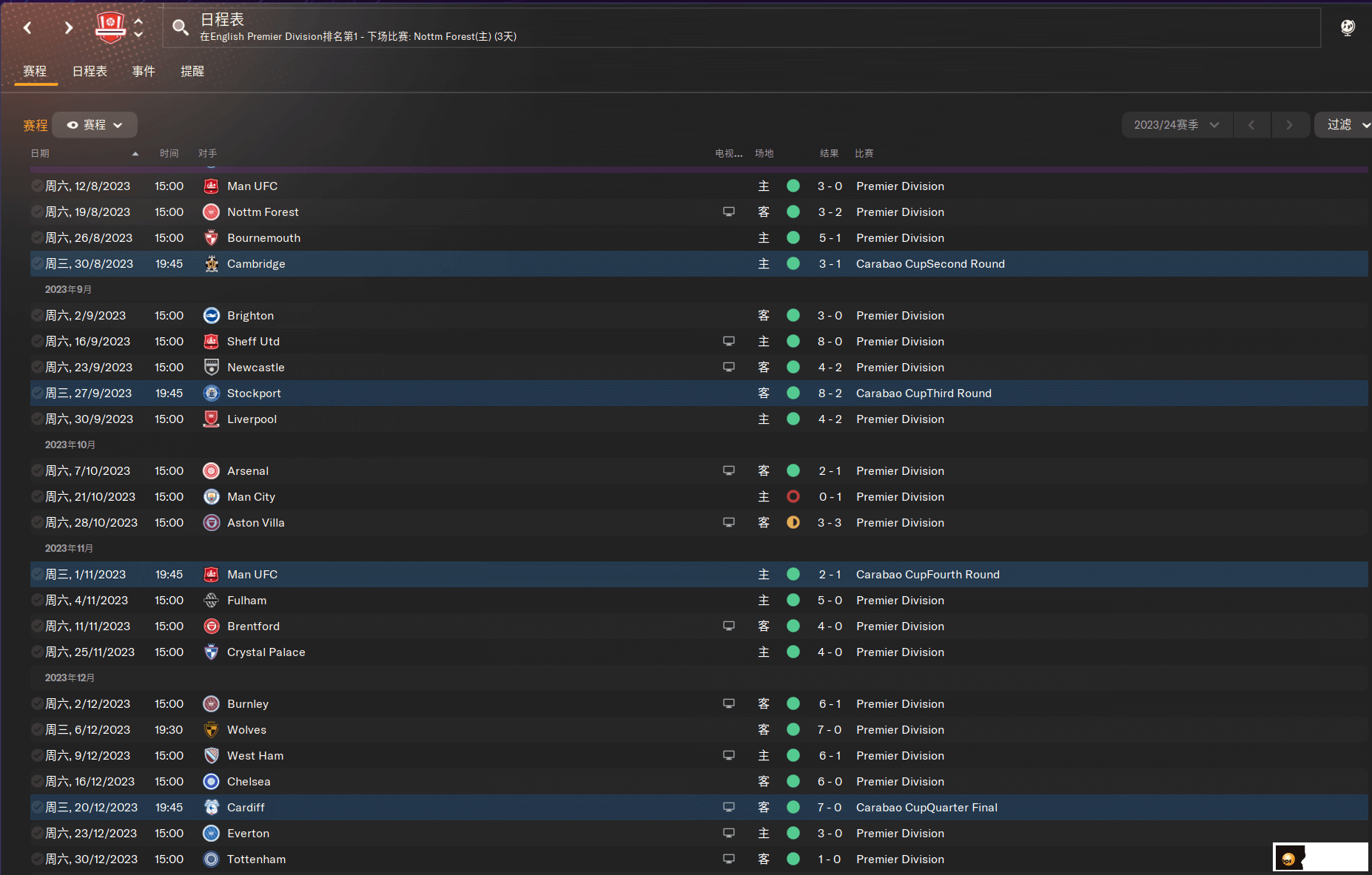This screenshot has height=875, width=1372.
Task: Go forward with the right arrow
Action: point(68,28)
